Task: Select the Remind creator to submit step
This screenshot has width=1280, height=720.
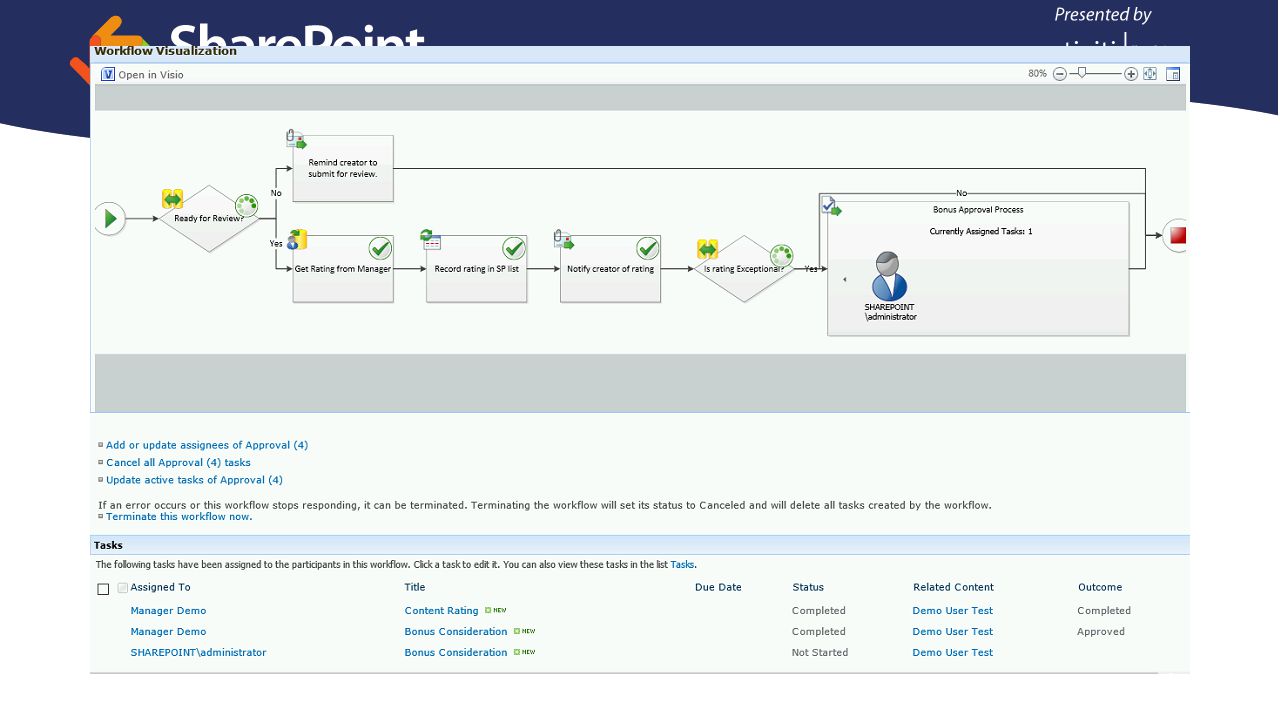Action: [343, 168]
